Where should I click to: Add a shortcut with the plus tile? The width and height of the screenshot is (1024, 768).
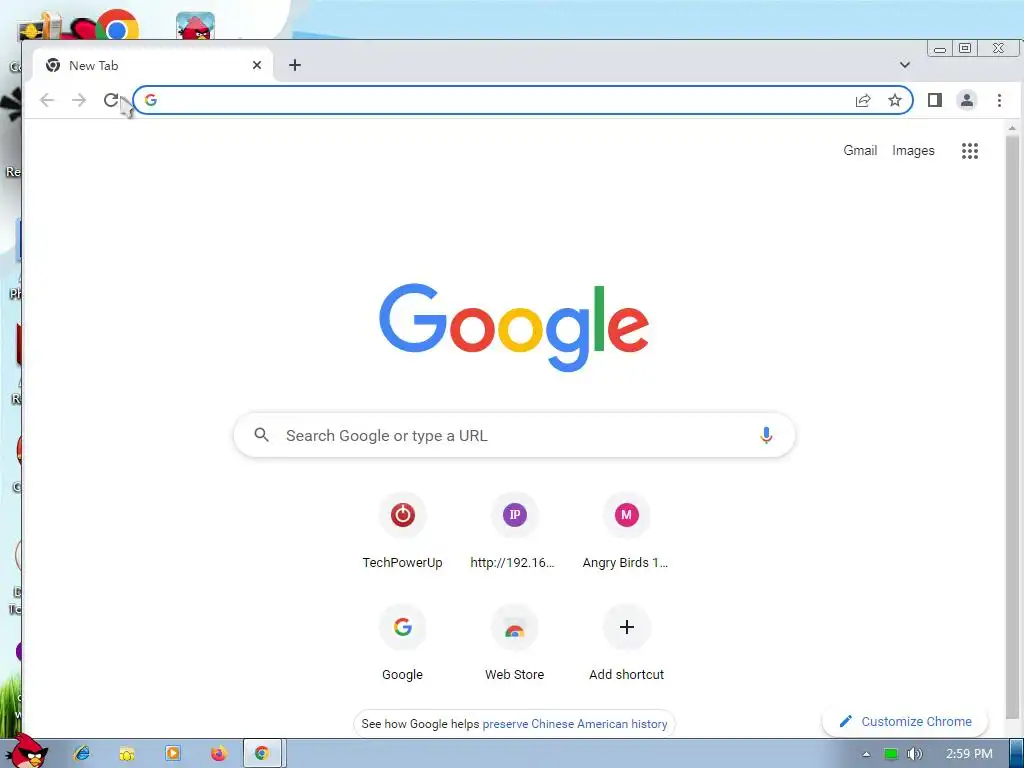click(626, 643)
